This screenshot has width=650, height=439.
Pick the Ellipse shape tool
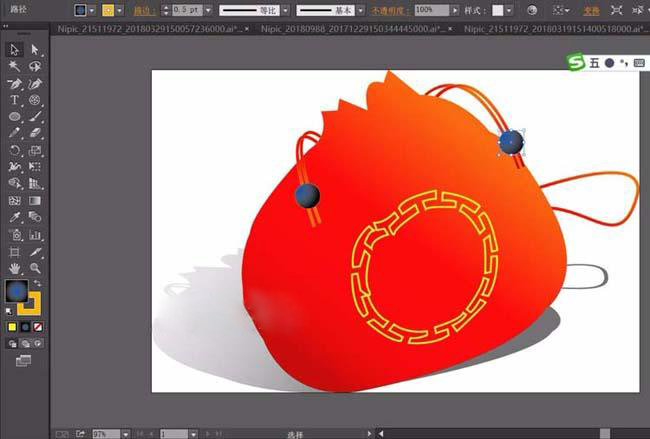15,117
